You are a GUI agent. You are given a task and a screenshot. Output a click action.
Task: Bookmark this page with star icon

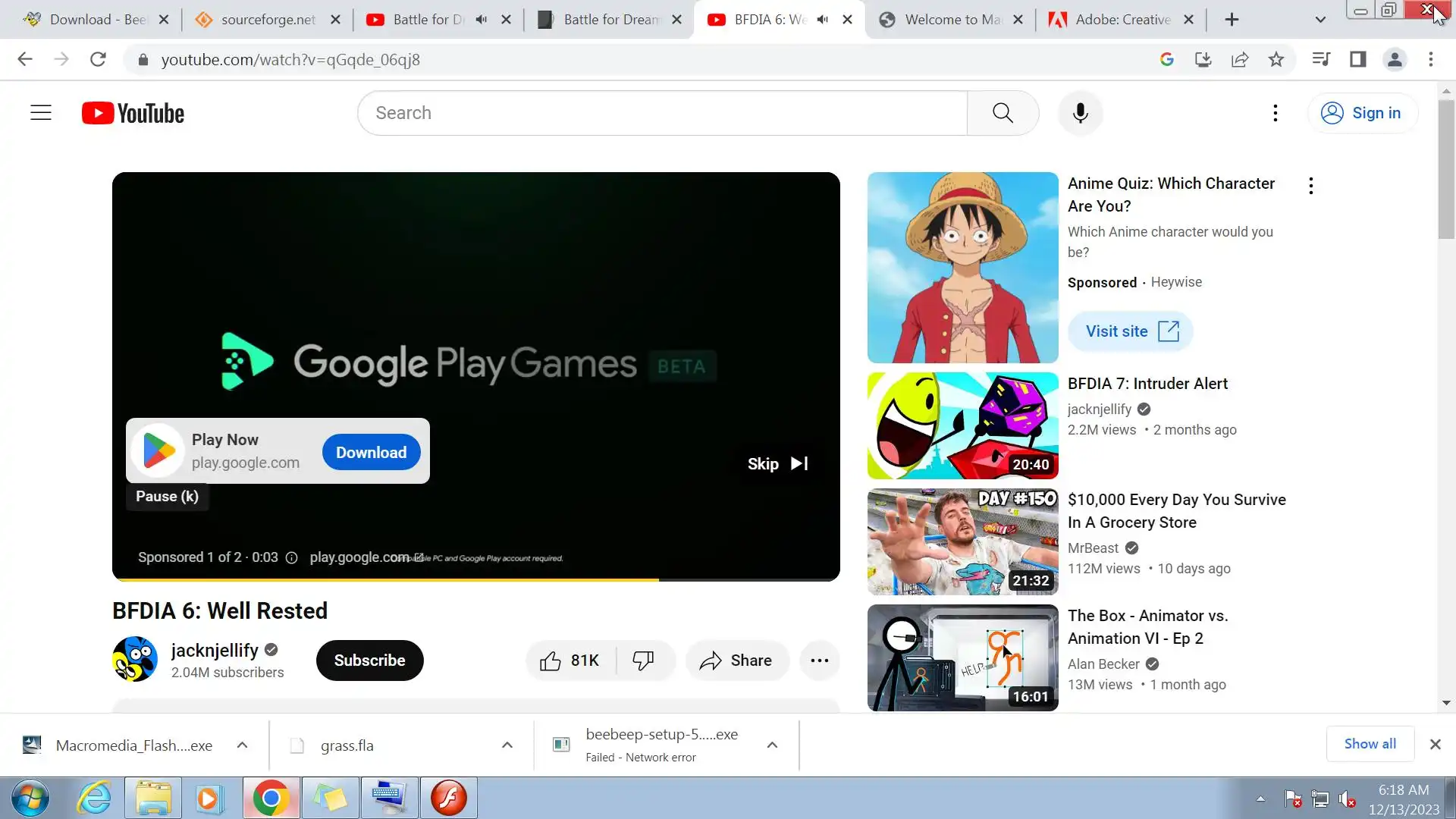pyautogui.click(x=1276, y=59)
